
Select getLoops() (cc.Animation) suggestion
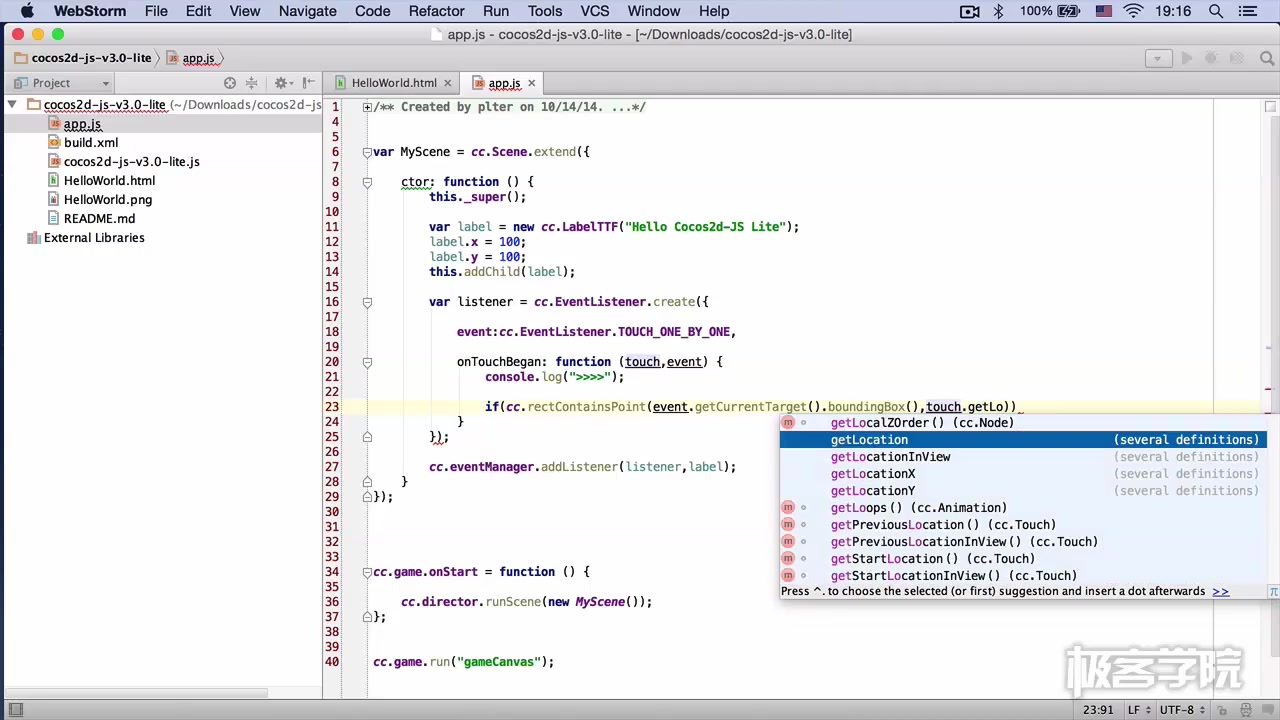pyautogui.click(x=1023, y=508)
